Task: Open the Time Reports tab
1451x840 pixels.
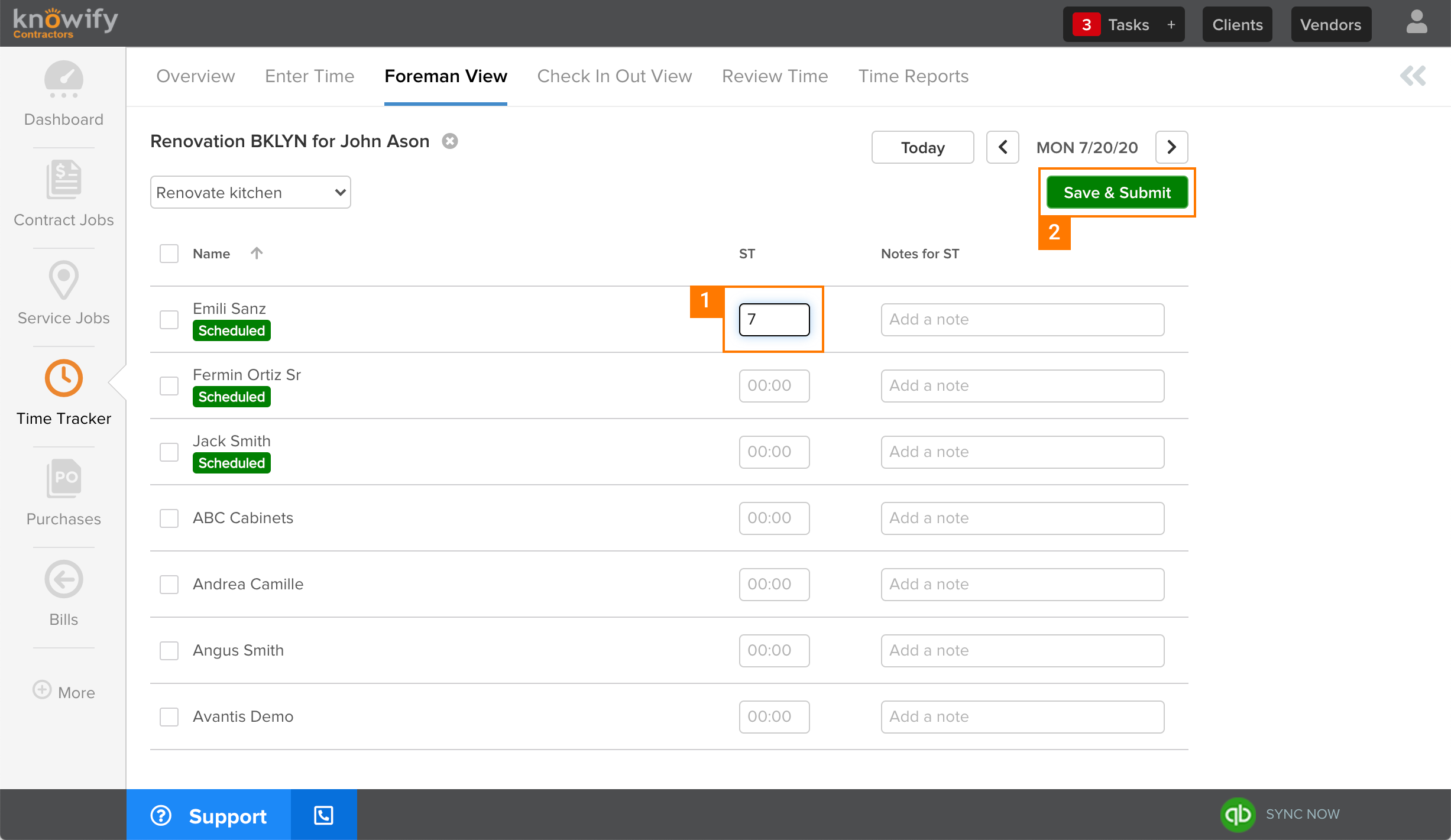Action: [x=914, y=76]
